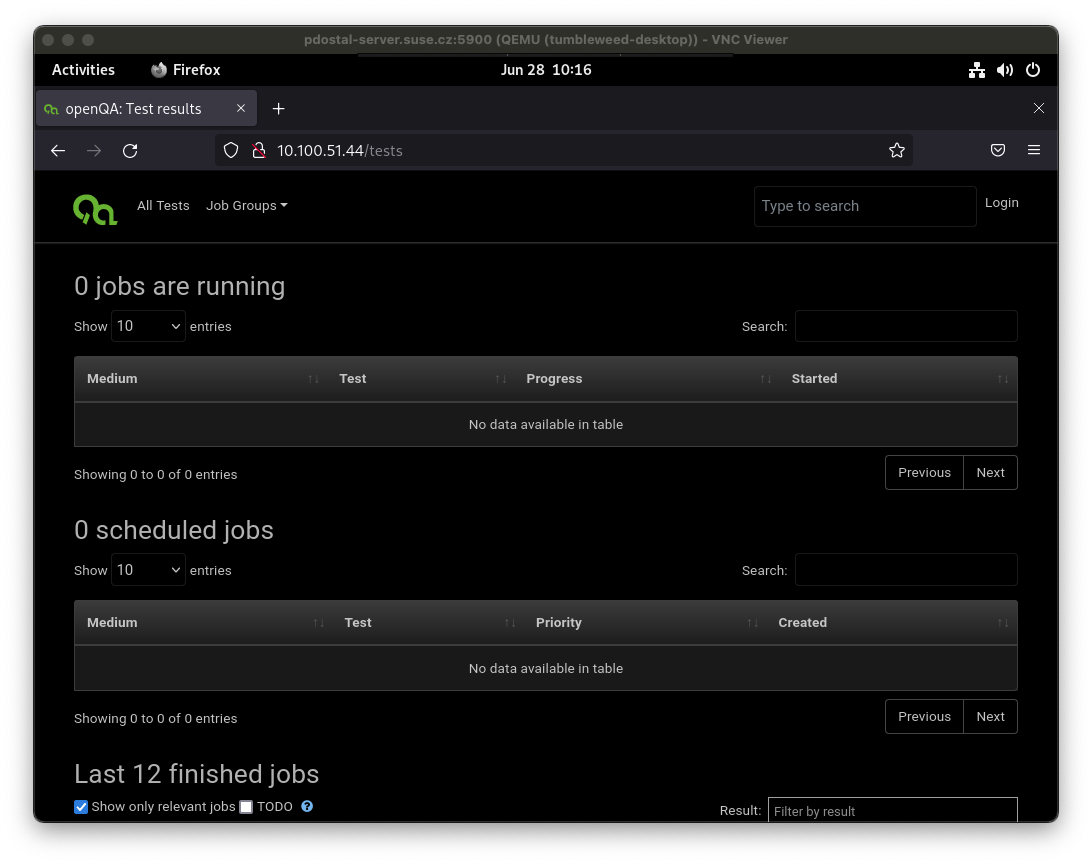Click the '0 jobs are running' heading
1092x864 pixels.
[x=180, y=286]
